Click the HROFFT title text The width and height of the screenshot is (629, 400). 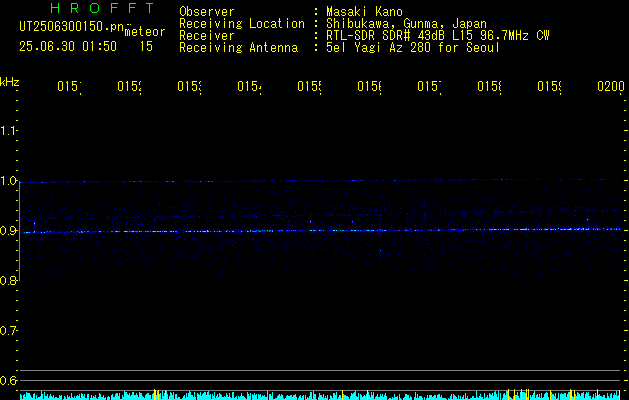click(x=103, y=8)
